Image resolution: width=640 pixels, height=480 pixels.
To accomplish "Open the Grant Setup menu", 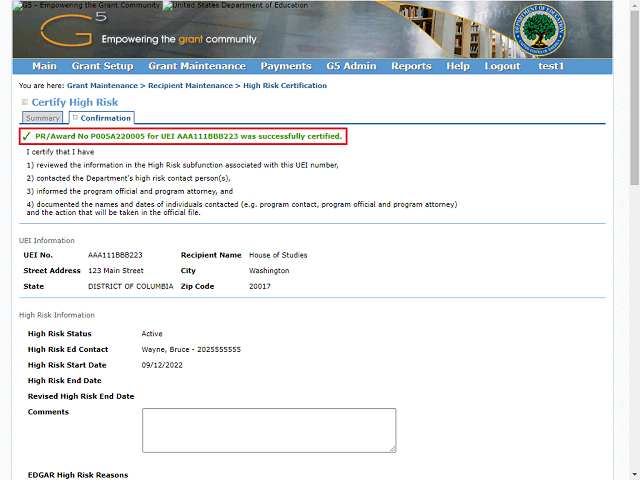I will 102,66.
